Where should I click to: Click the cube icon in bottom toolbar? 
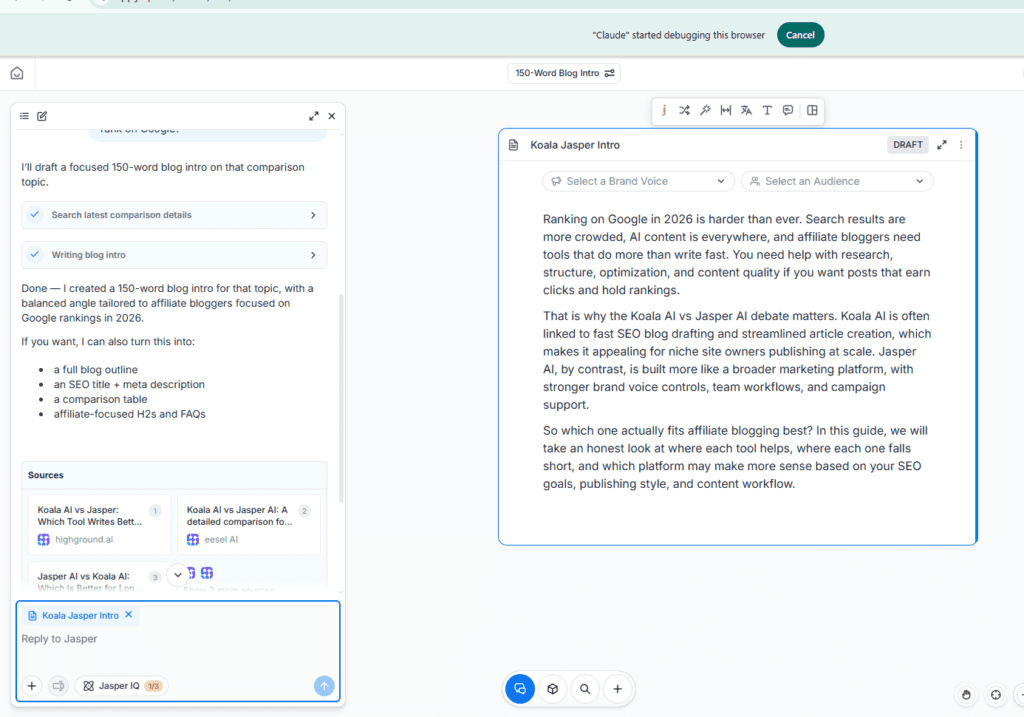tap(552, 689)
